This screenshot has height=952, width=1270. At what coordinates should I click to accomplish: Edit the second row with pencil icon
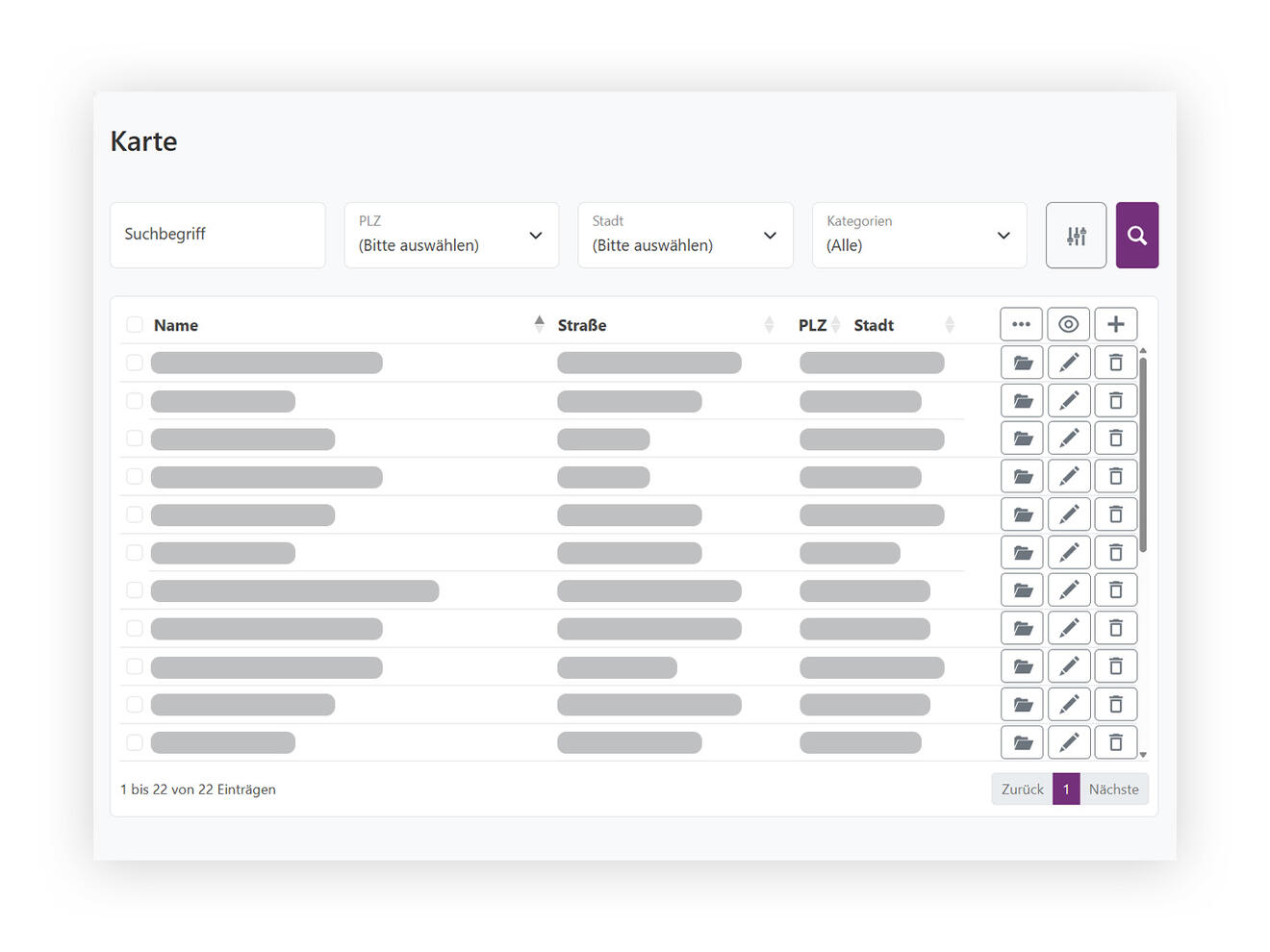1069,400
